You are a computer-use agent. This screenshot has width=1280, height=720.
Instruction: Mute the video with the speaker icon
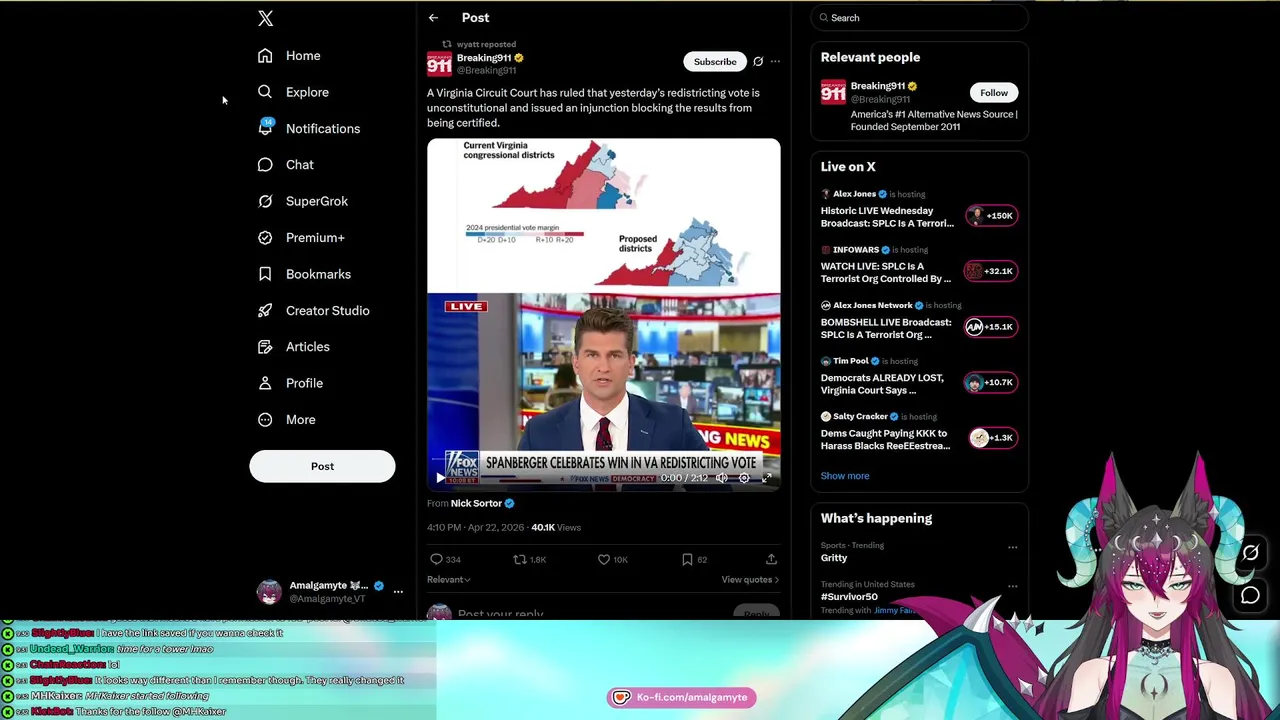[x=722, y=478]
